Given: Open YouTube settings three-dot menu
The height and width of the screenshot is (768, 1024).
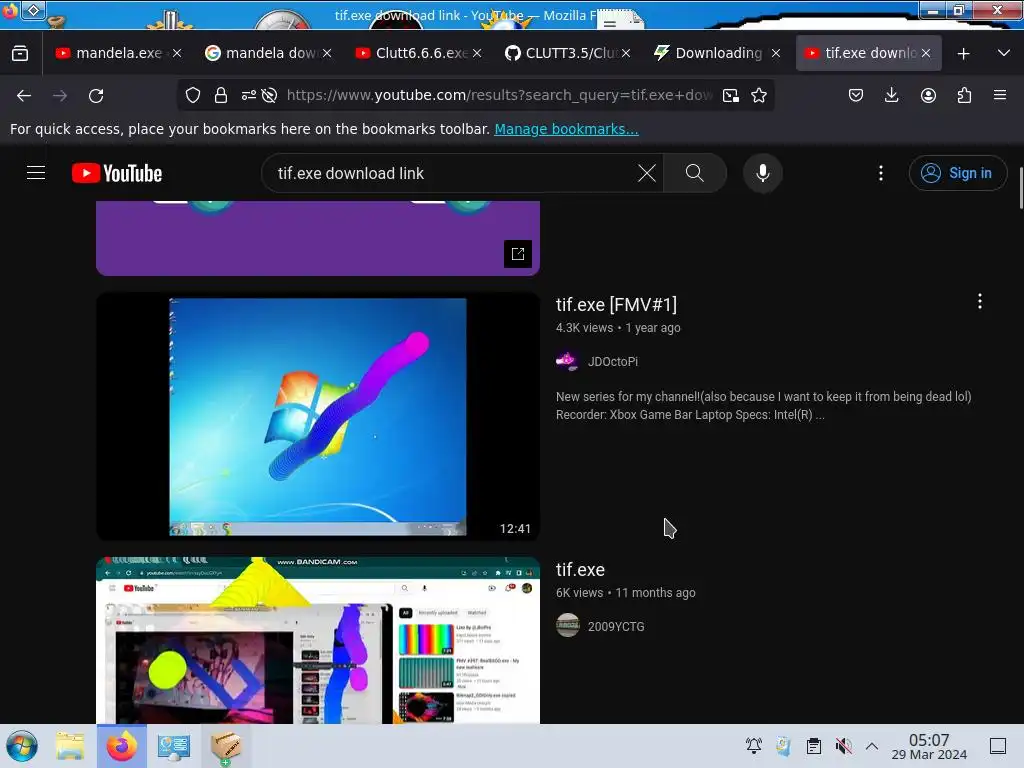Looking at the screenshot, I should 881,173.
